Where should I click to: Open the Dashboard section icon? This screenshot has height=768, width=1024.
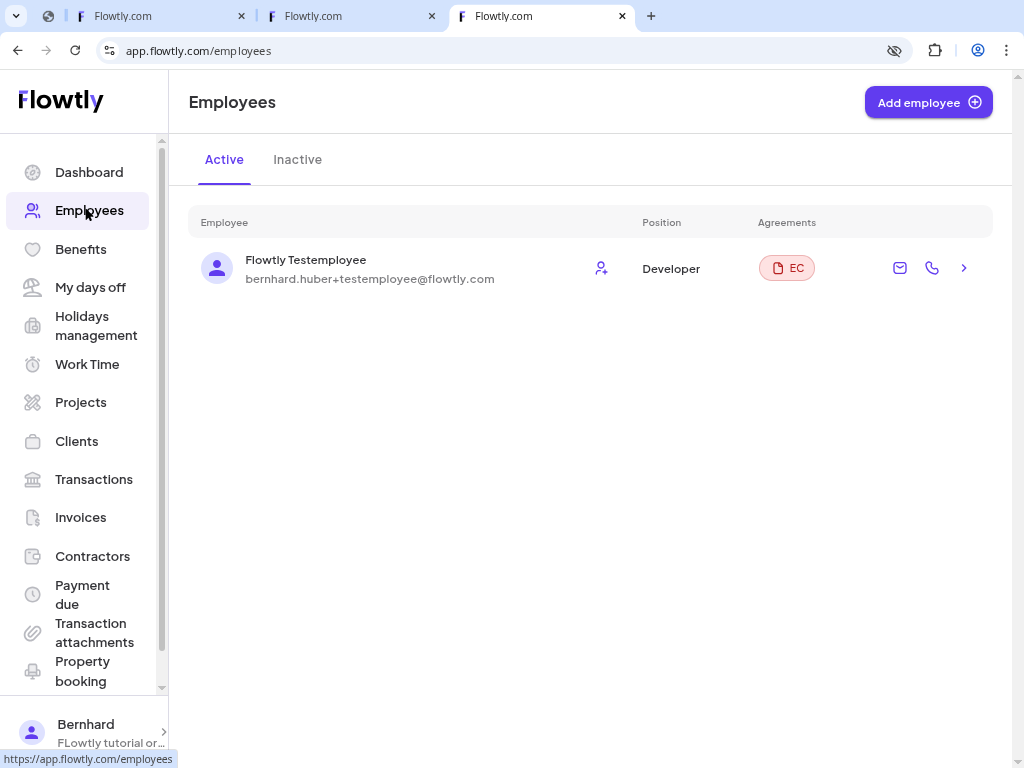pyautogui.click(x=32, y=172)
